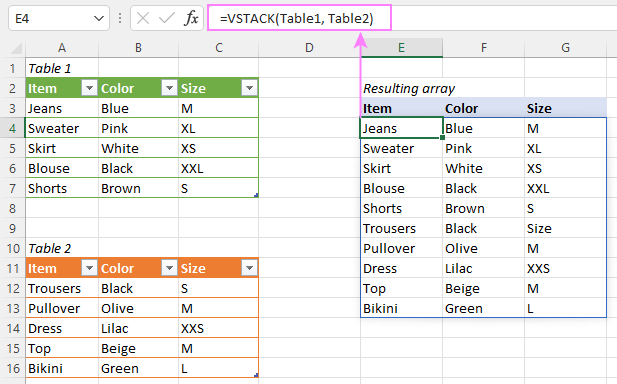Screen dimensions: 617x384
Task: Click the Insert Function fx icon
Action: click(x=191, y=18)
